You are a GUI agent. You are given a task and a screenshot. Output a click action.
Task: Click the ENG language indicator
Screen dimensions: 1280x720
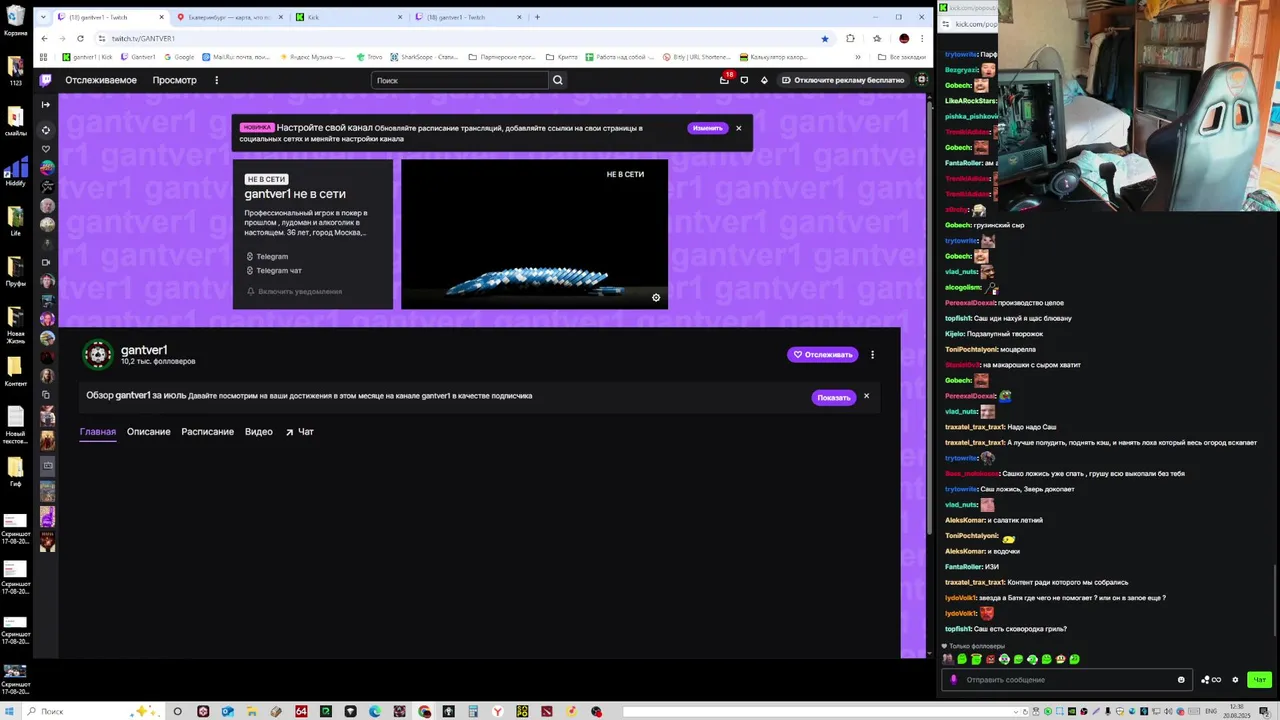(x=1210, y=711)
